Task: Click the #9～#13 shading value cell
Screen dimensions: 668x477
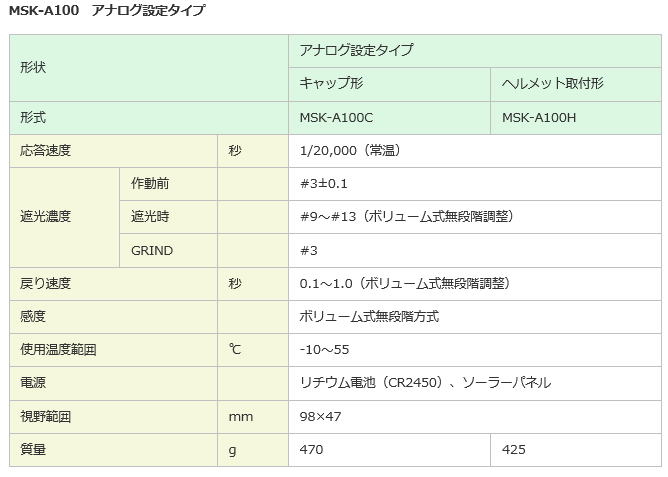Action: tap(475, 217)
